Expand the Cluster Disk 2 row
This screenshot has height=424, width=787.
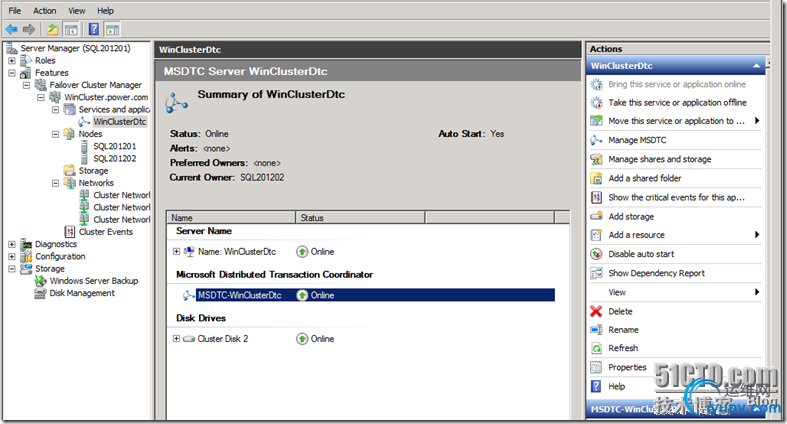click(176, 339)
